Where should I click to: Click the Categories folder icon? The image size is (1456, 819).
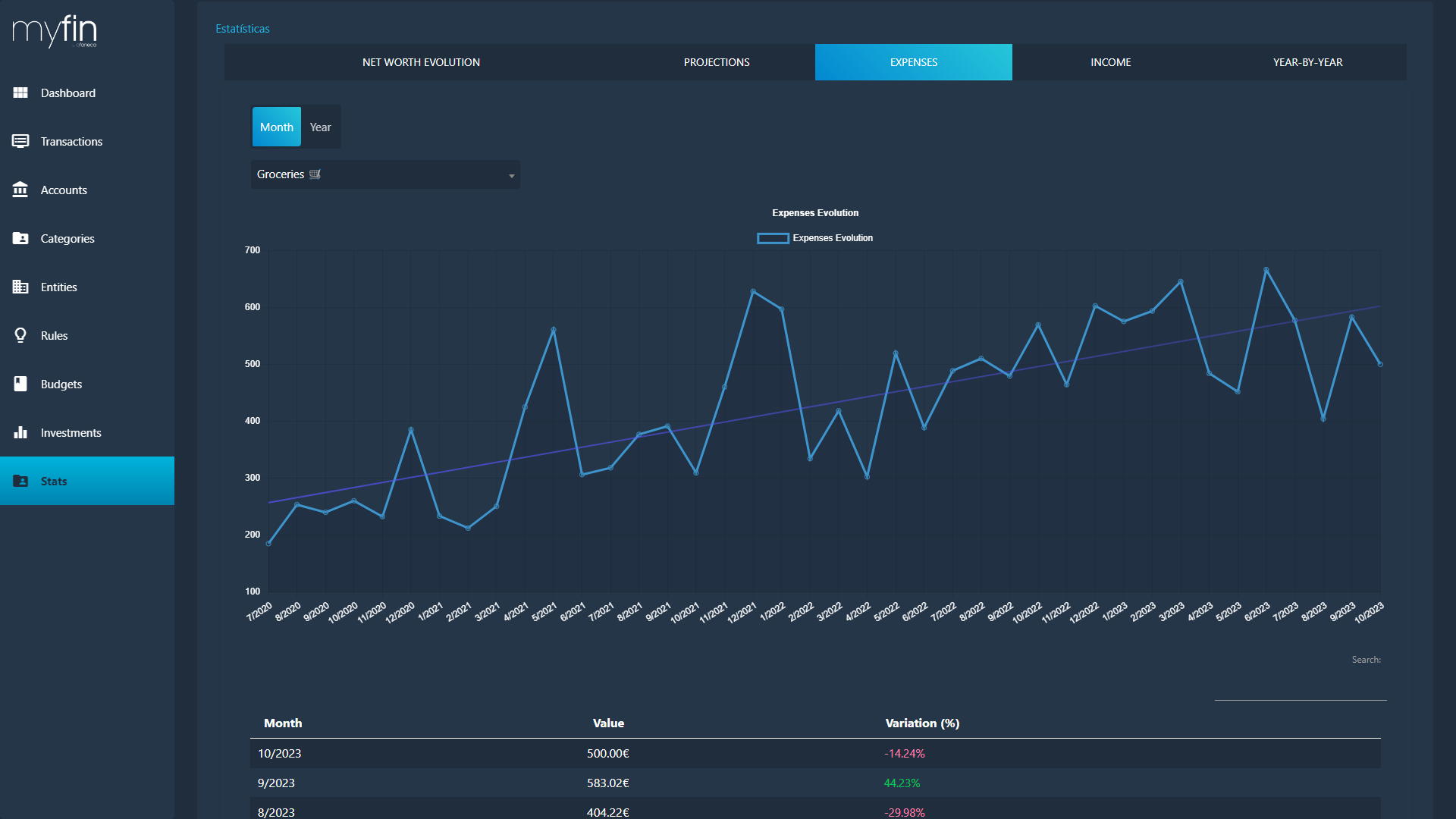pyautogui.click(x=20, y=238)
